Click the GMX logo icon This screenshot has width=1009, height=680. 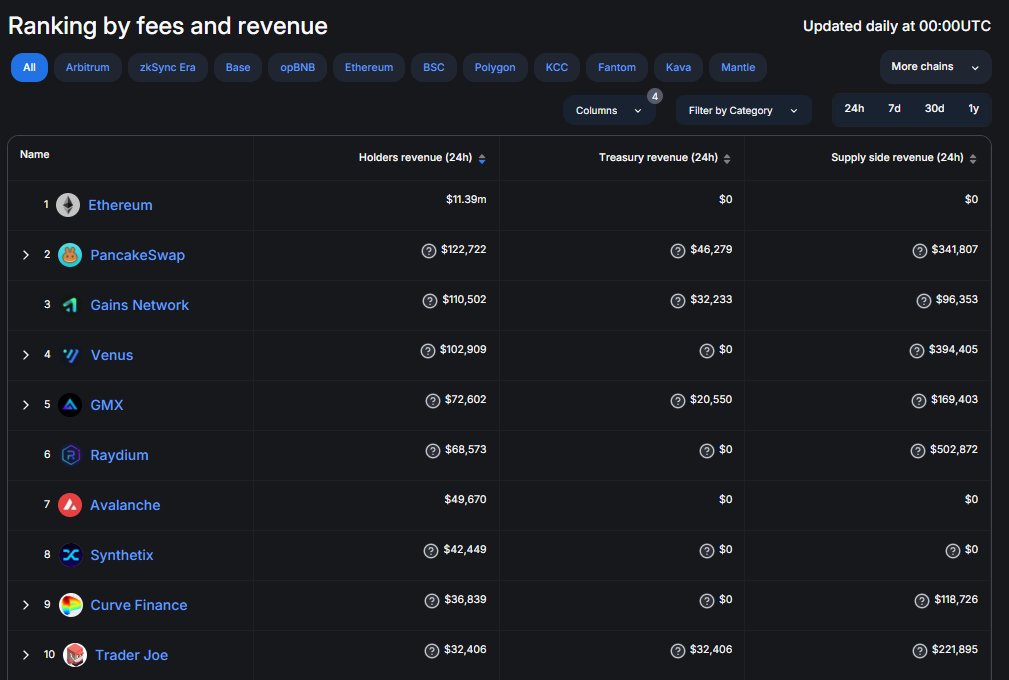pos(70,405)
